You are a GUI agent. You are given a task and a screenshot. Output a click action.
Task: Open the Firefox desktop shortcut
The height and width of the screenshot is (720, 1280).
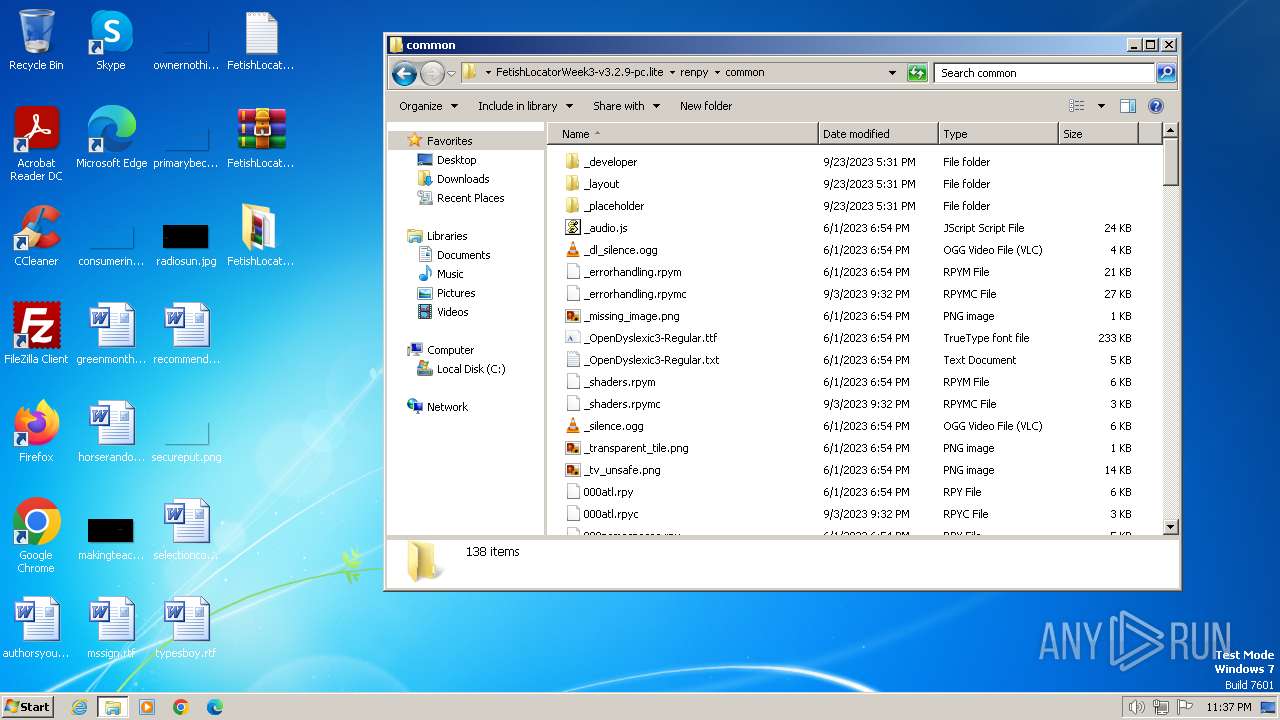click(36, 431)
